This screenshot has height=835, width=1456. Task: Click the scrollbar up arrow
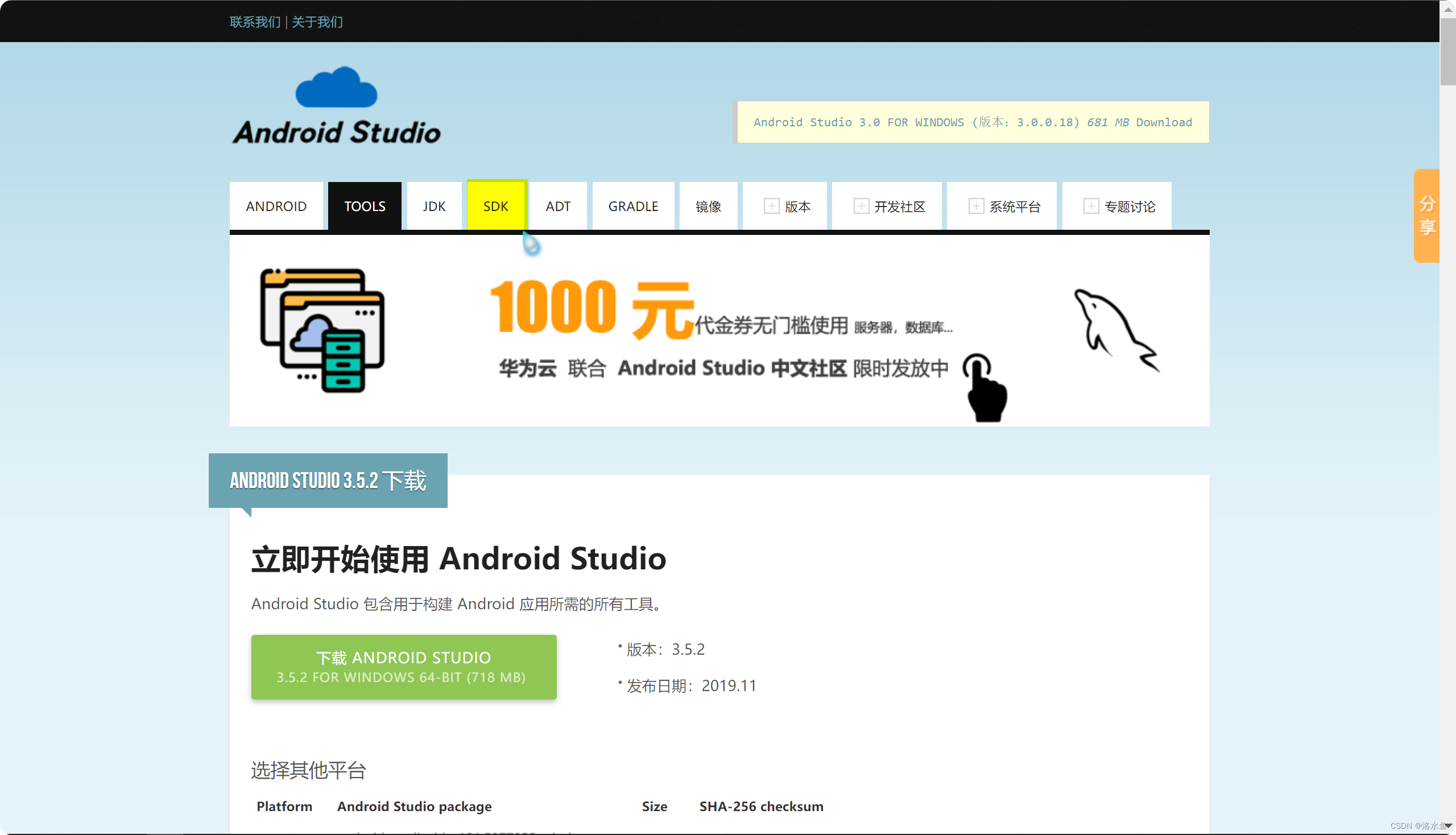click(1447, 9)
